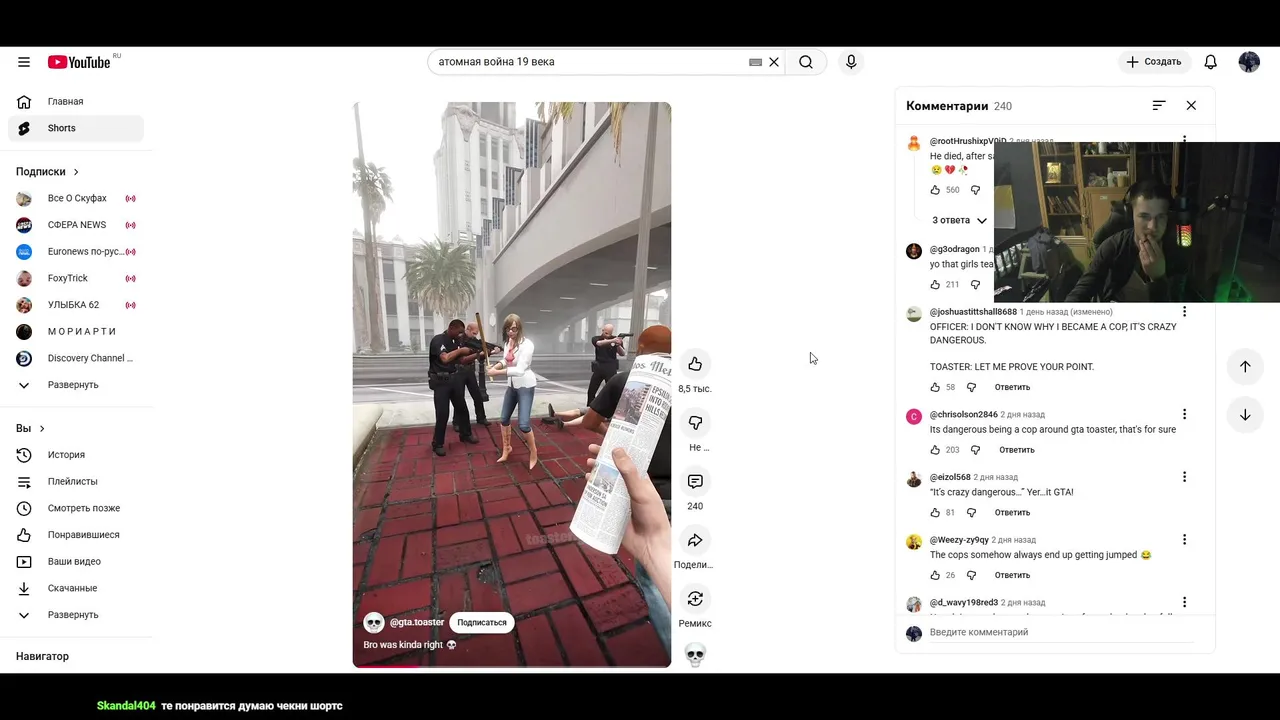Open comments icon showing 240
The image size is (1280, 720).
pos(695,482)
